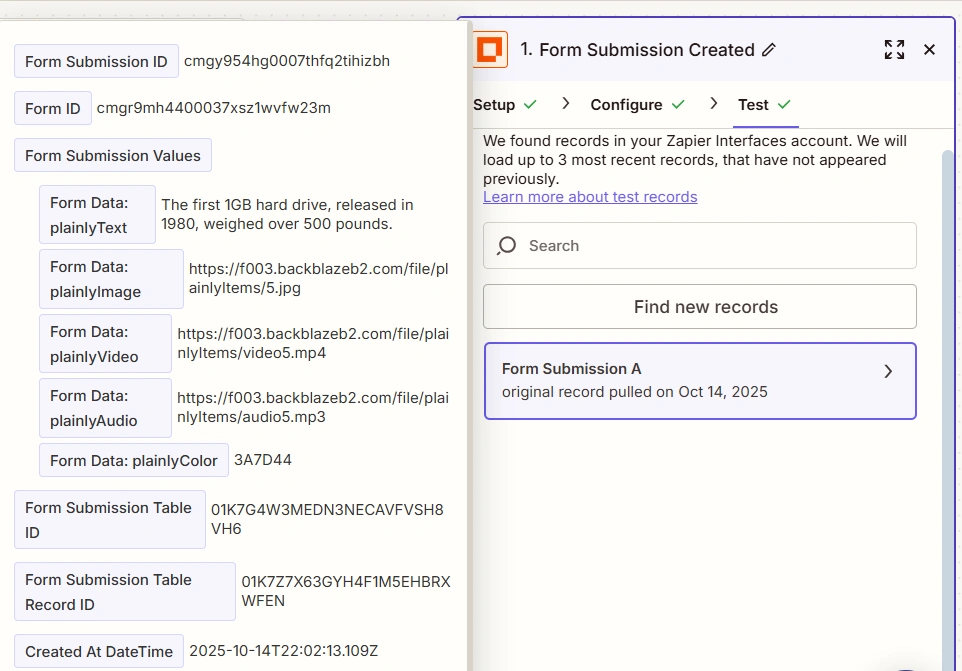This screenshot has height=671, width=962.
Task: Select the Test tab
Action: [753, 105]
